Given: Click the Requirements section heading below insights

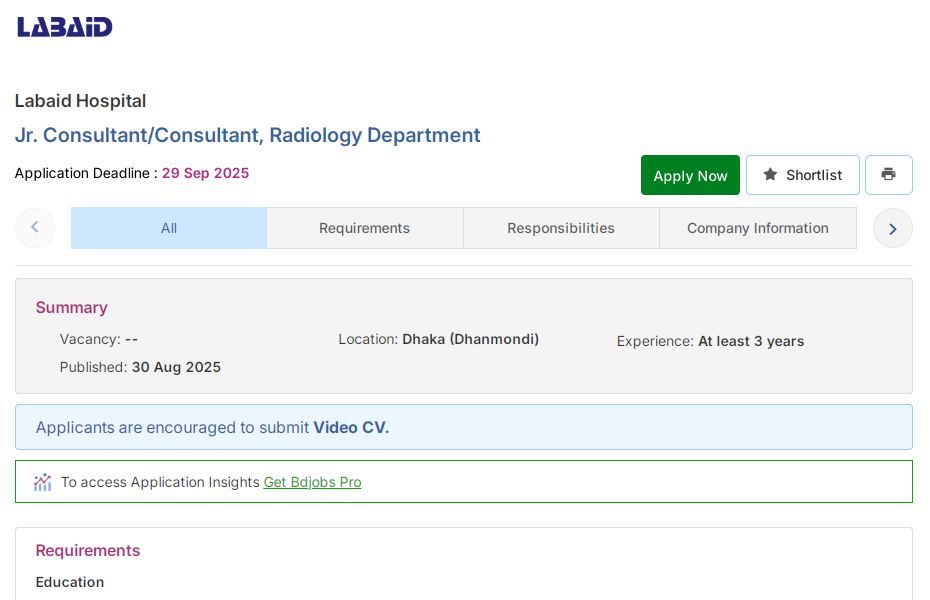Looking at the screenshot, I should [88, 550].
